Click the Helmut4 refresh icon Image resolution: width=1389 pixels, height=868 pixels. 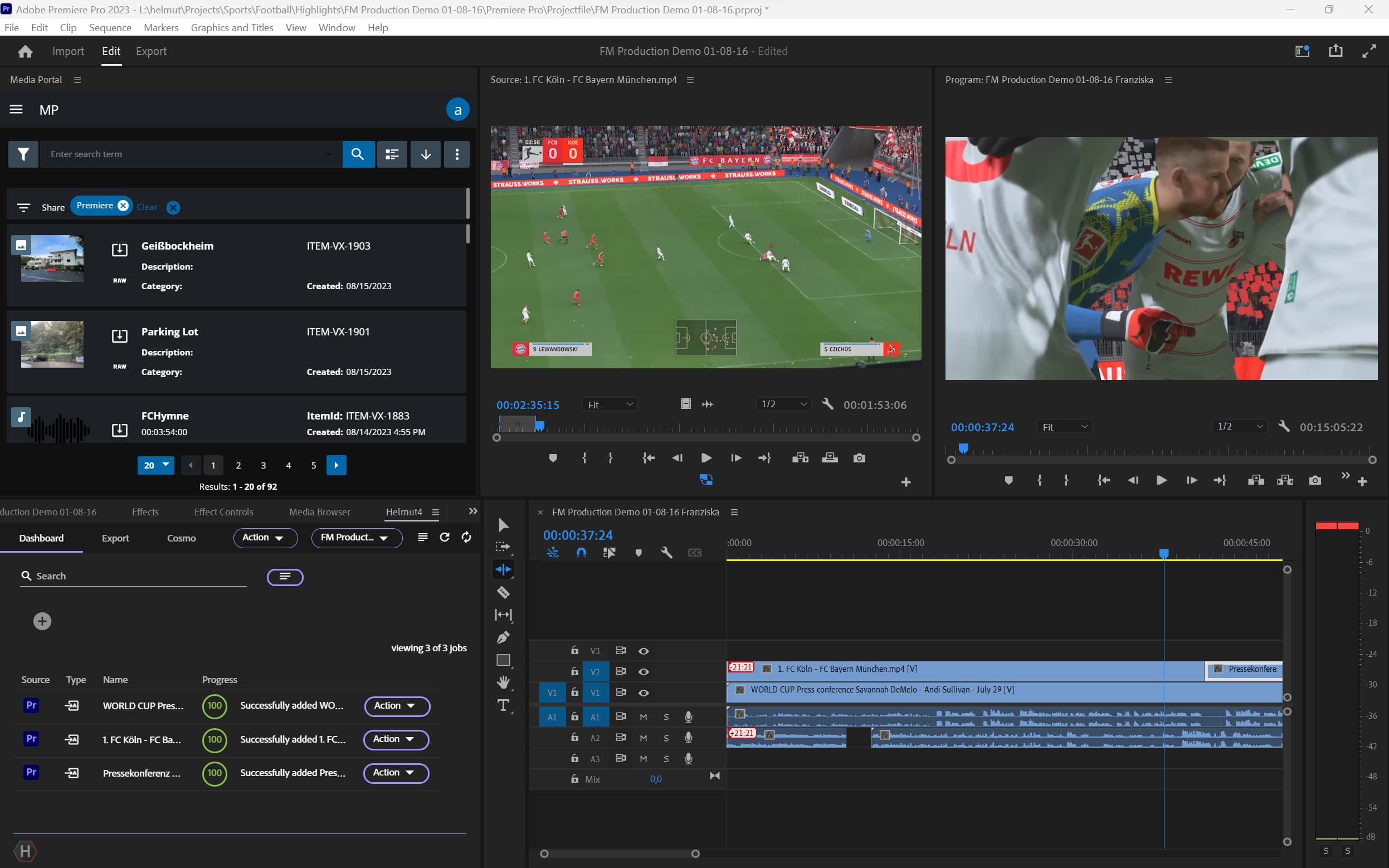click(444, 537)
